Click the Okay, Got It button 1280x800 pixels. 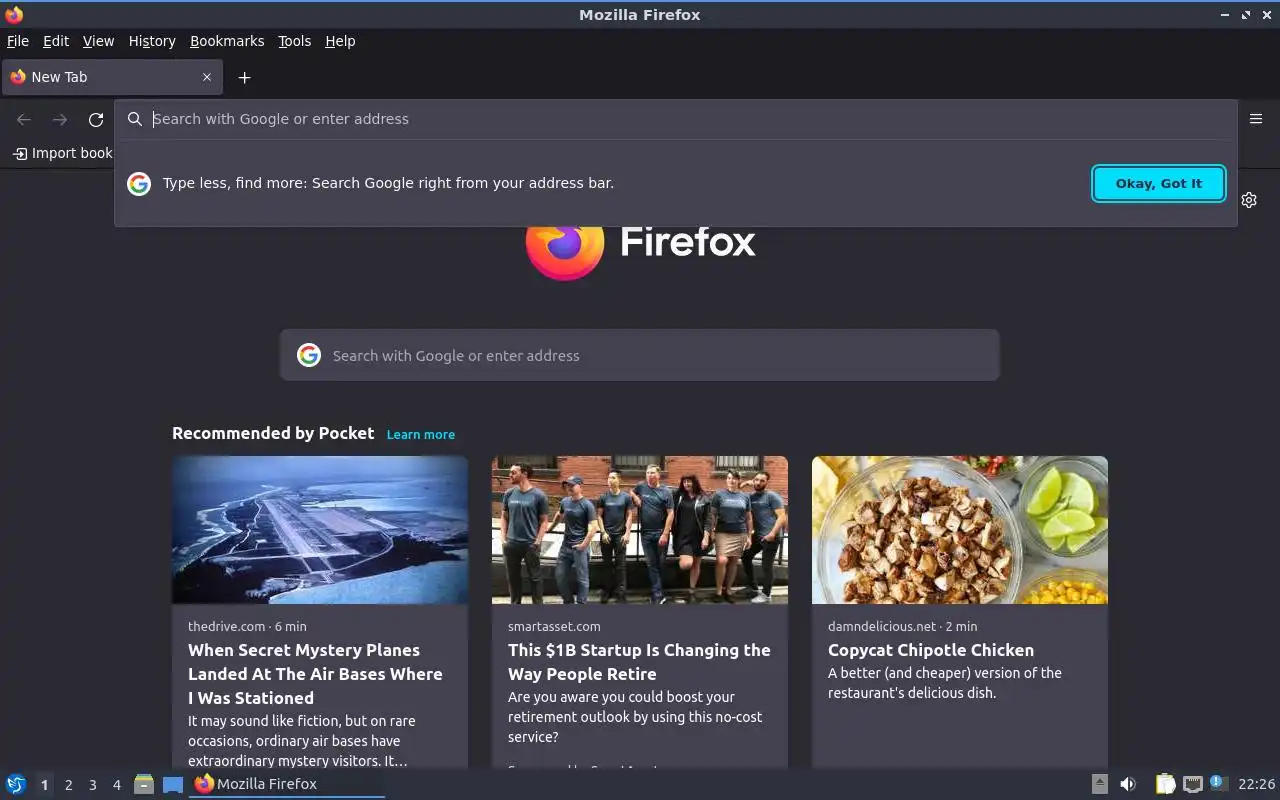[x=1159, y=183]
